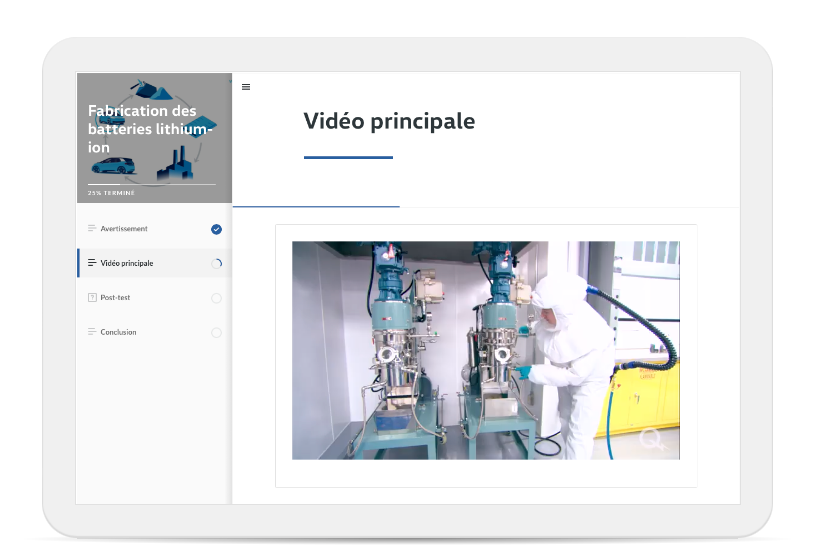Play the main video of the mixing machines
The height and width of the screenshot is (553, 837).
point(486,350)
